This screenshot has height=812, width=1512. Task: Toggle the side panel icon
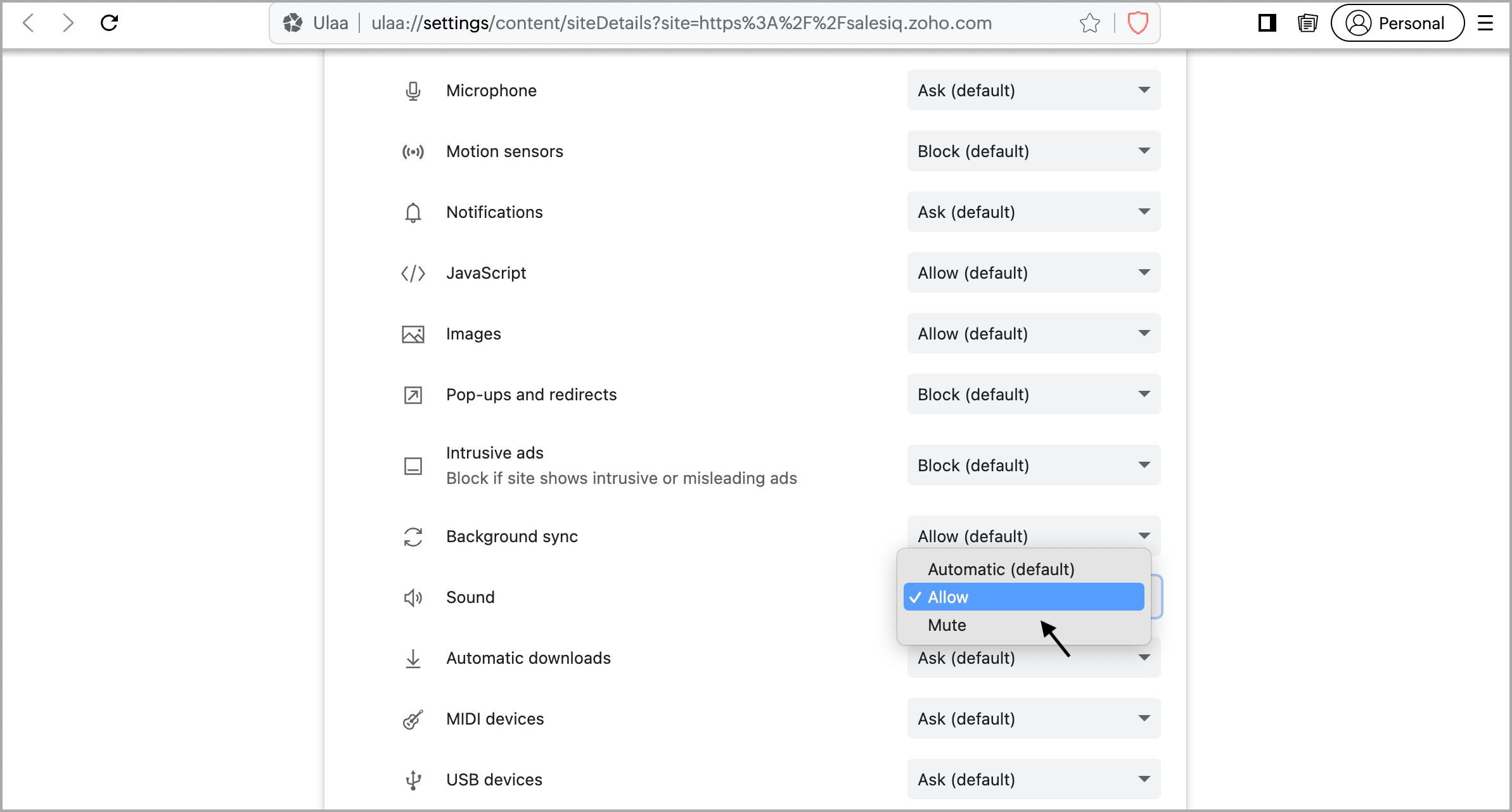pos(1267,23)
